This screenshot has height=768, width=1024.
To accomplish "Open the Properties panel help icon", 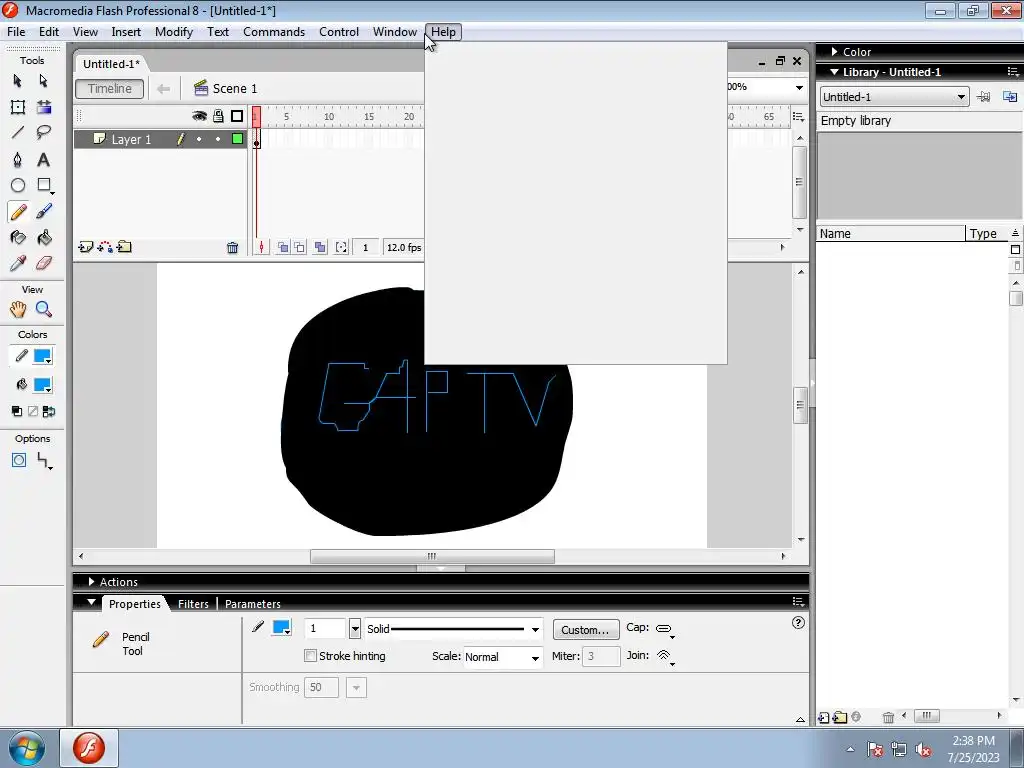I will 798,622.
